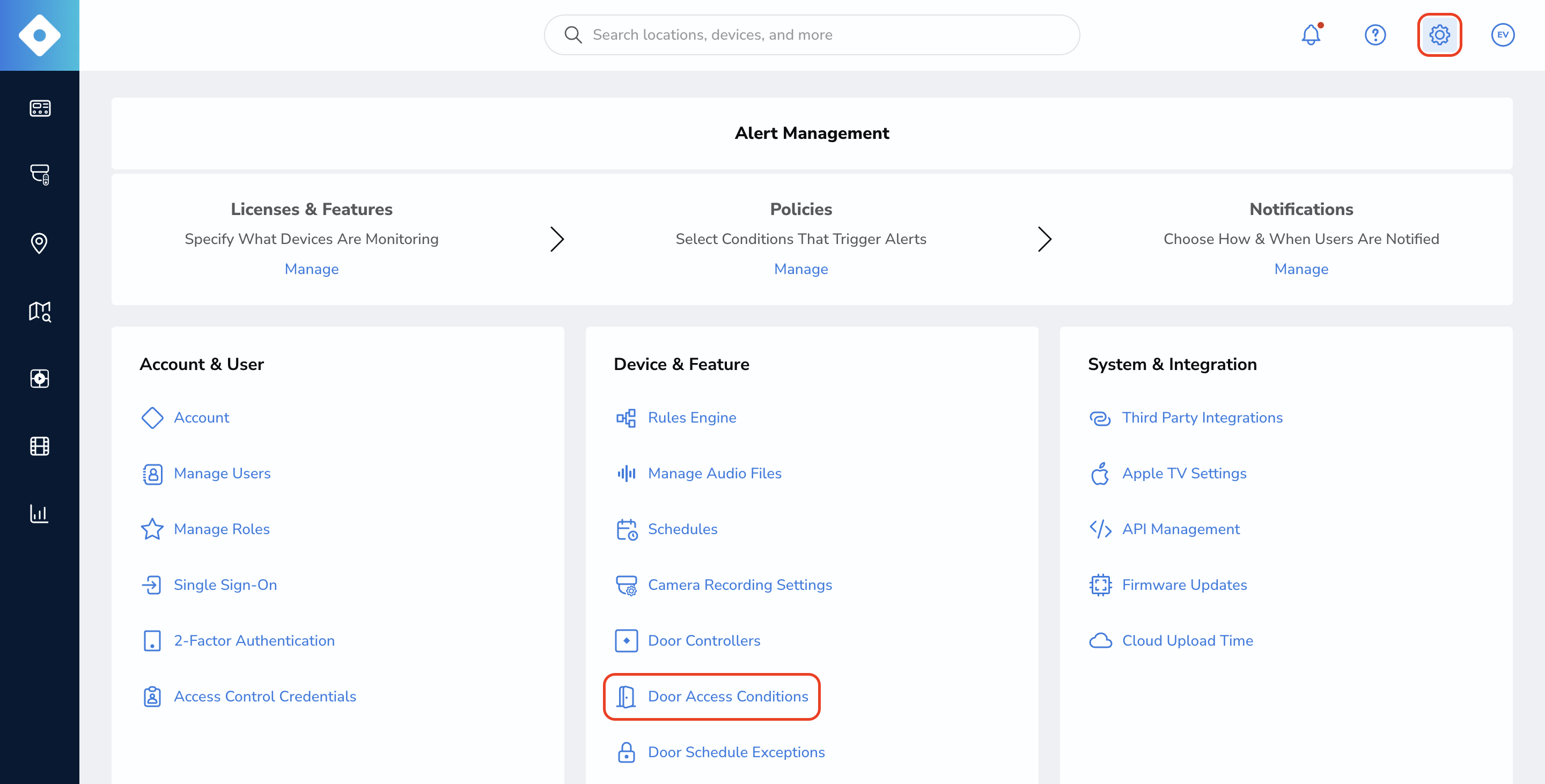
Task: Click the Licenses & Features heading
Action: click(311, 209)
